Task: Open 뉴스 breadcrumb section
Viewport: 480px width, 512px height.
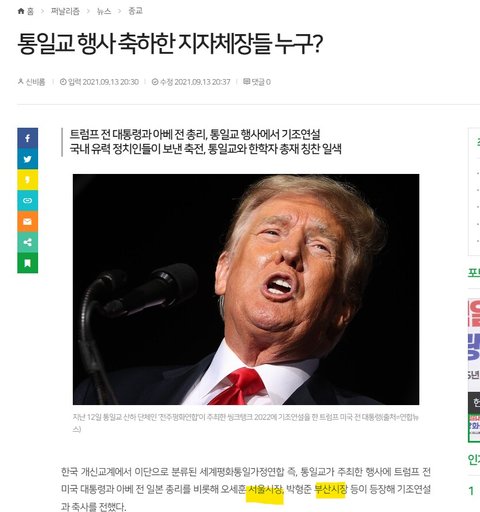Action: [104, 11]
